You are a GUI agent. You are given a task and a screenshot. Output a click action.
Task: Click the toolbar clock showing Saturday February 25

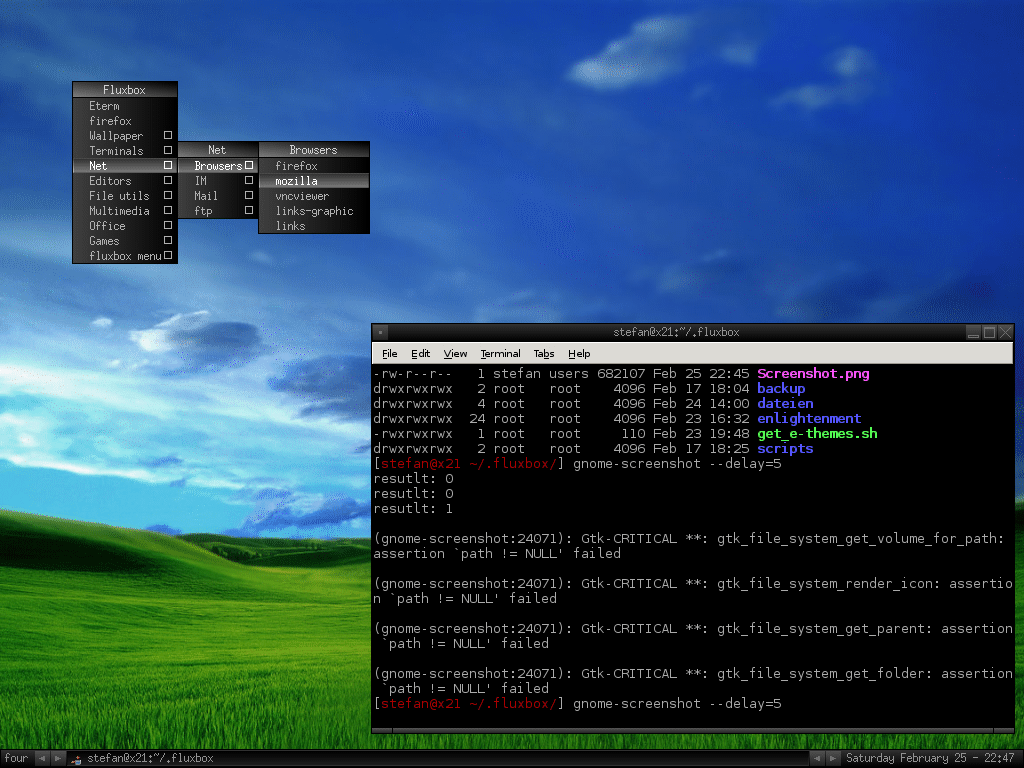coord(930,758)
